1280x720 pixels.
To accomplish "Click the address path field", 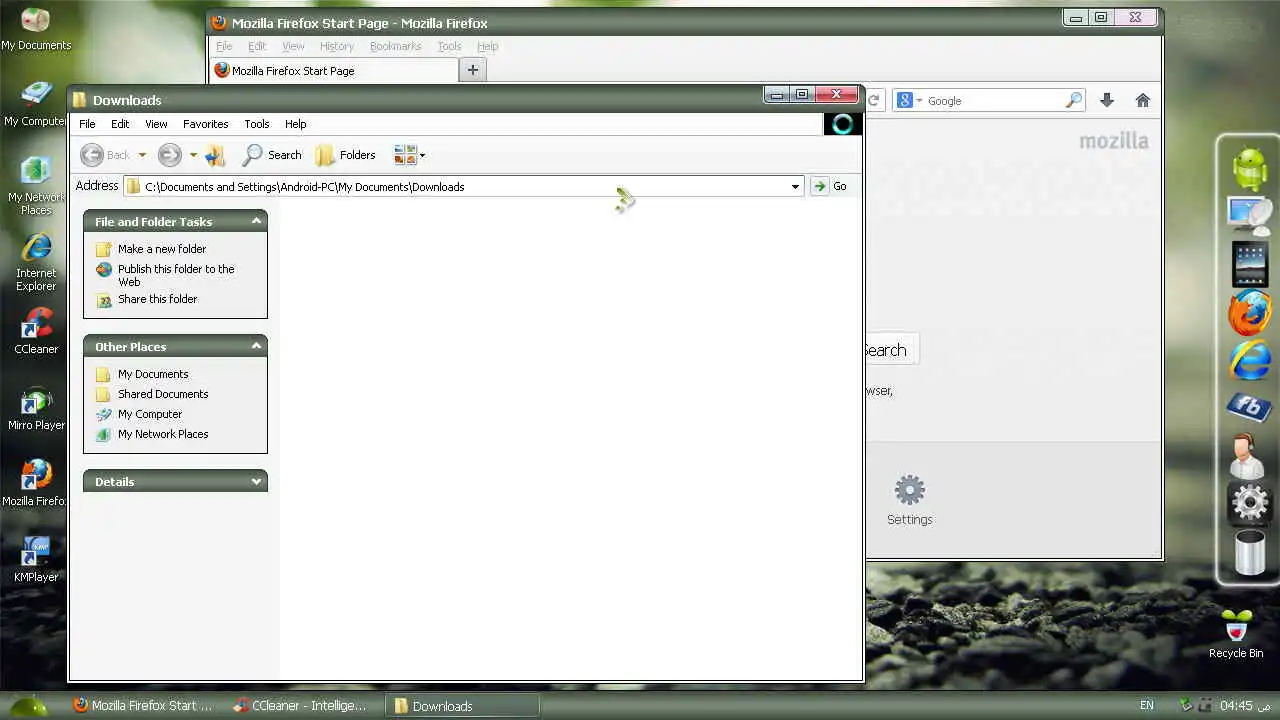I will tap(463, 187).
